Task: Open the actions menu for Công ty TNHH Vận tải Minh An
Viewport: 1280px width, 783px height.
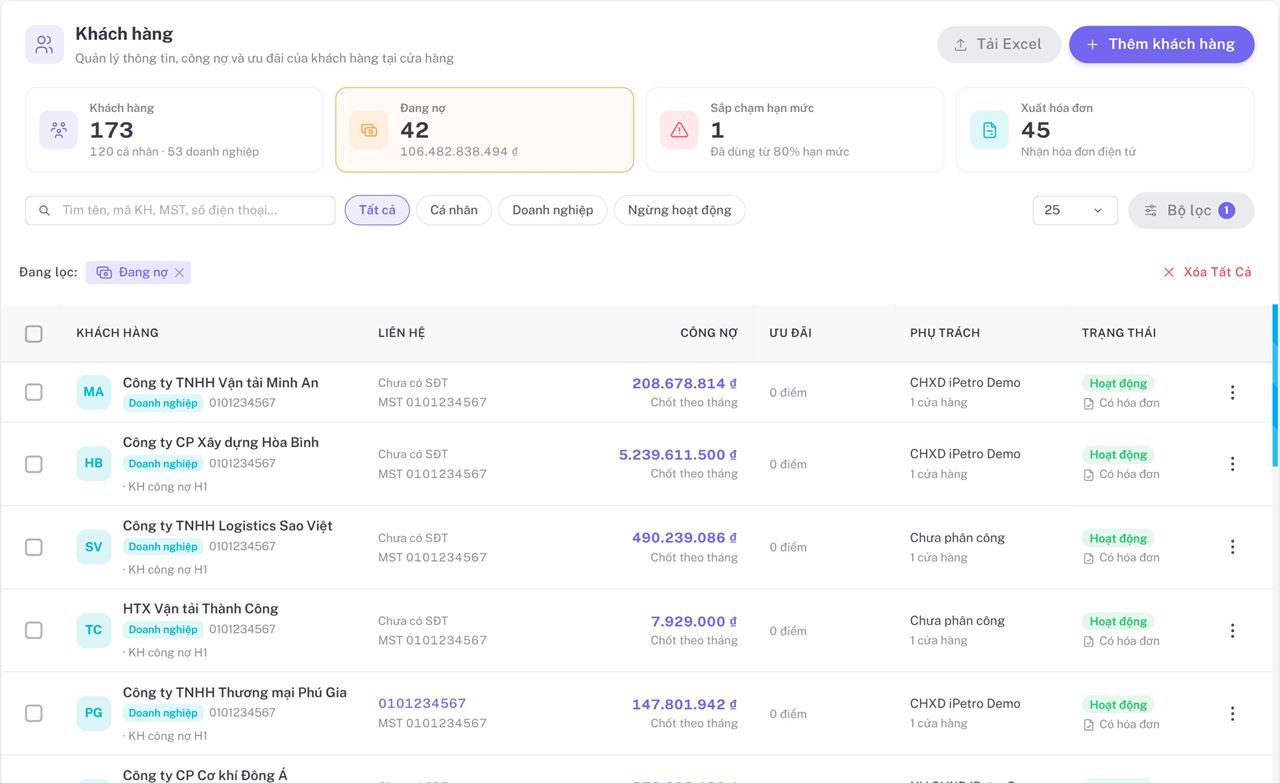Action: 1232,393
